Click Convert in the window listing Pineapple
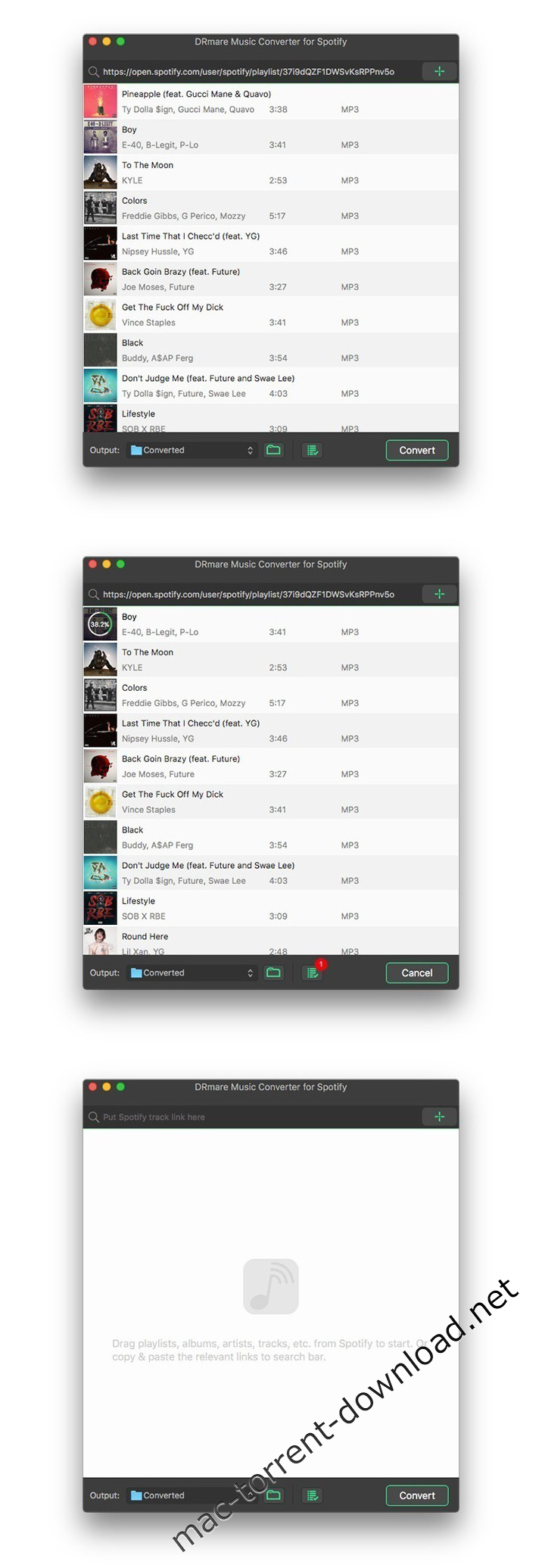542x1568 pixels. [x=417, y=450]
